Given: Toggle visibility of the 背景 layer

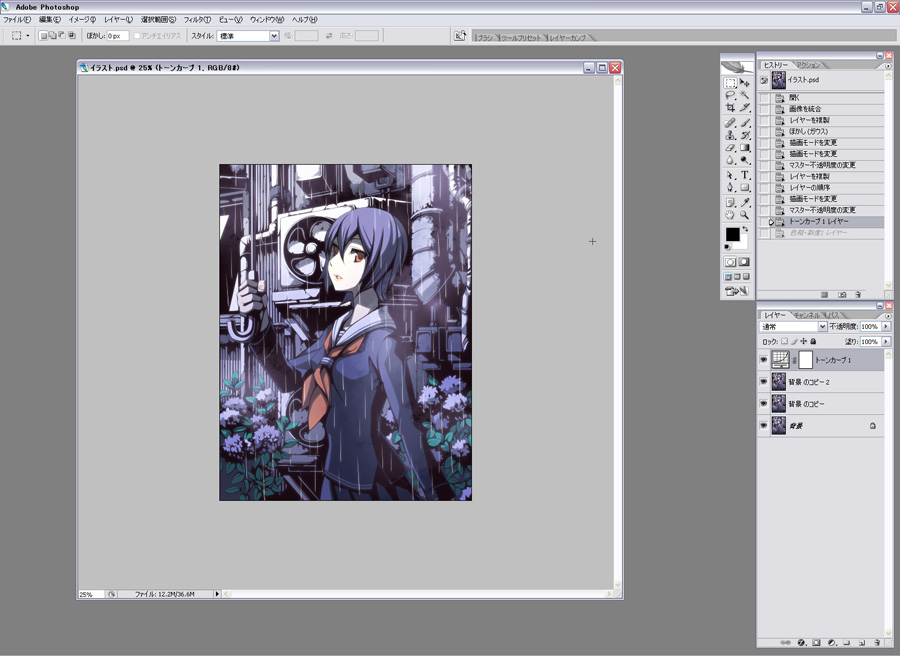Looking at the screenshot, I should 763,425.
